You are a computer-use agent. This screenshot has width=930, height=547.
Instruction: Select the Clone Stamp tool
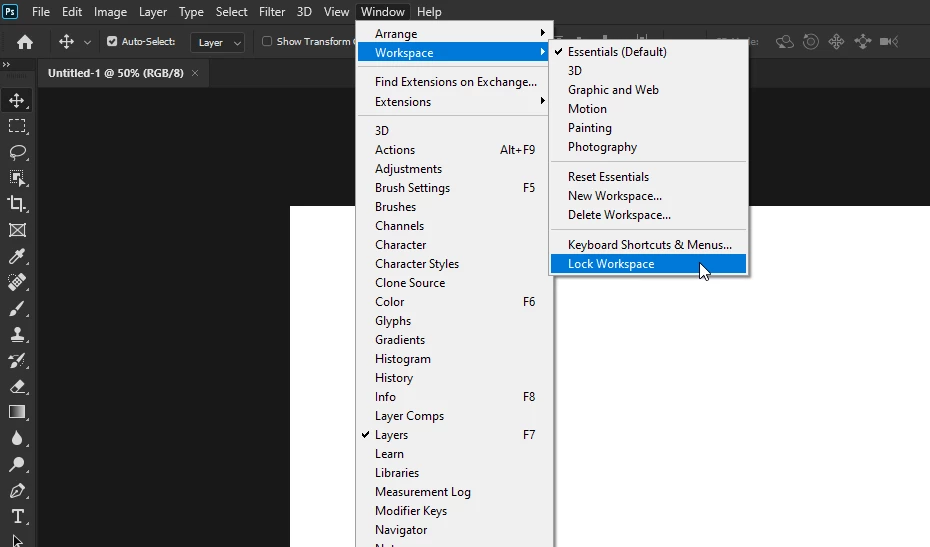tap(17, 335)
